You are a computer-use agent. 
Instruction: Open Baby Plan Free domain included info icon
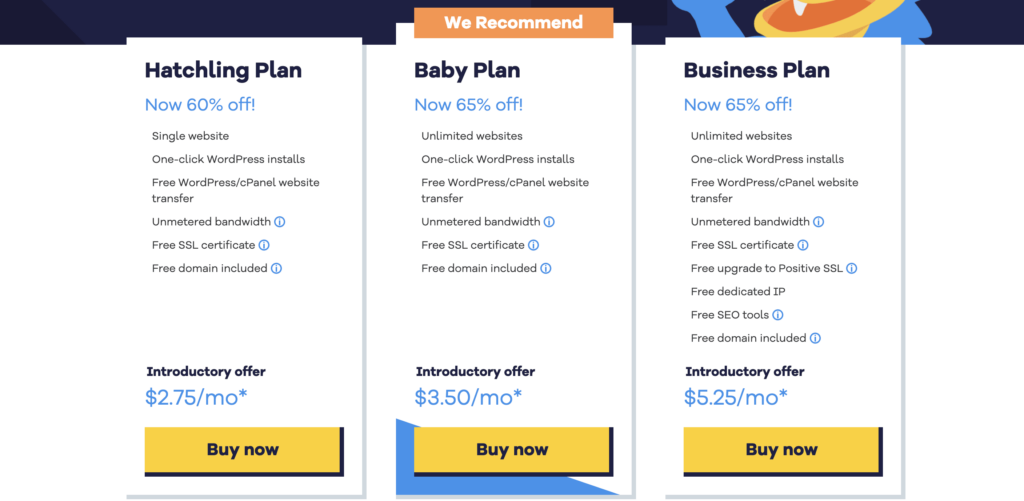click(x=546, y=268)
